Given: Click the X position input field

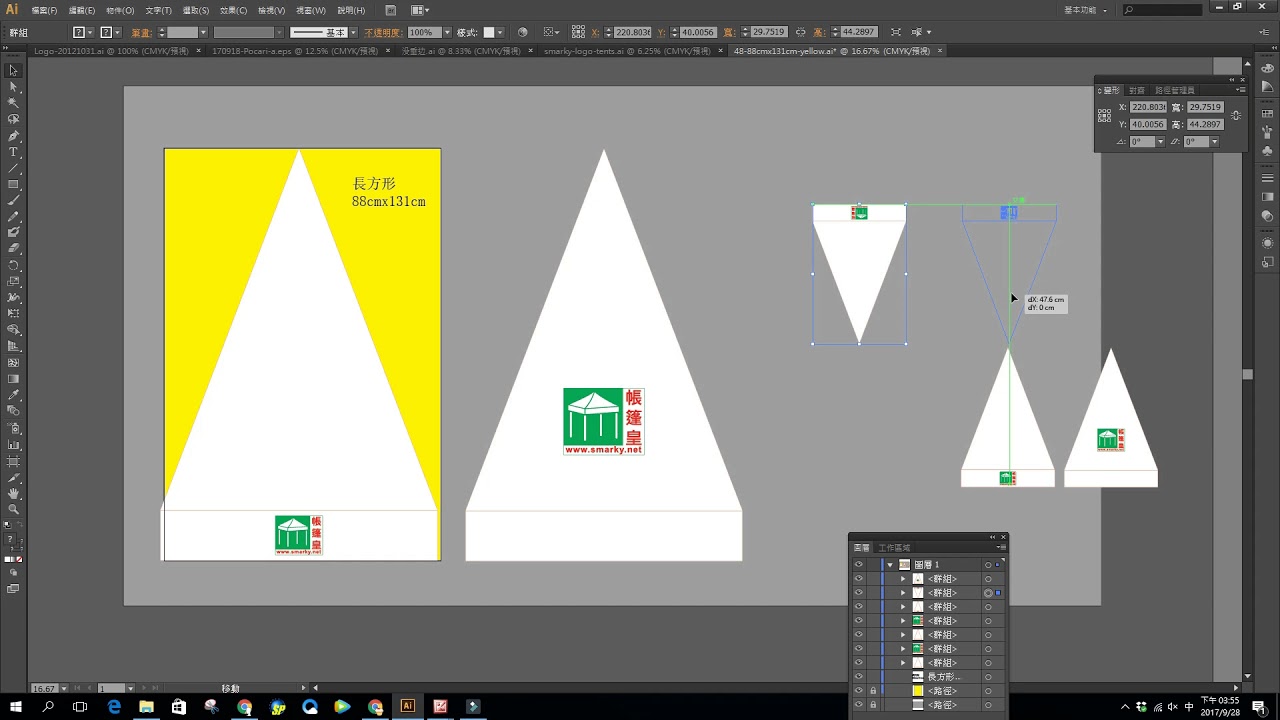Looking at the screenshot, I should coord(634,32).
